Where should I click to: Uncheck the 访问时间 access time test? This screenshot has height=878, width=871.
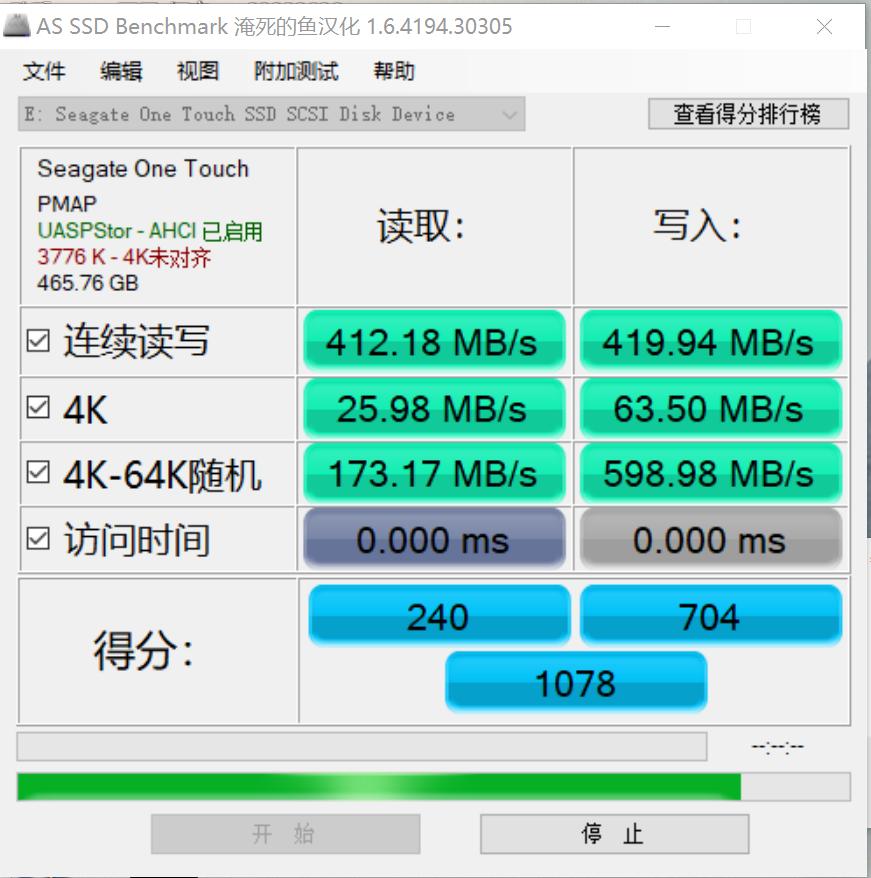[x=38, y=539]
